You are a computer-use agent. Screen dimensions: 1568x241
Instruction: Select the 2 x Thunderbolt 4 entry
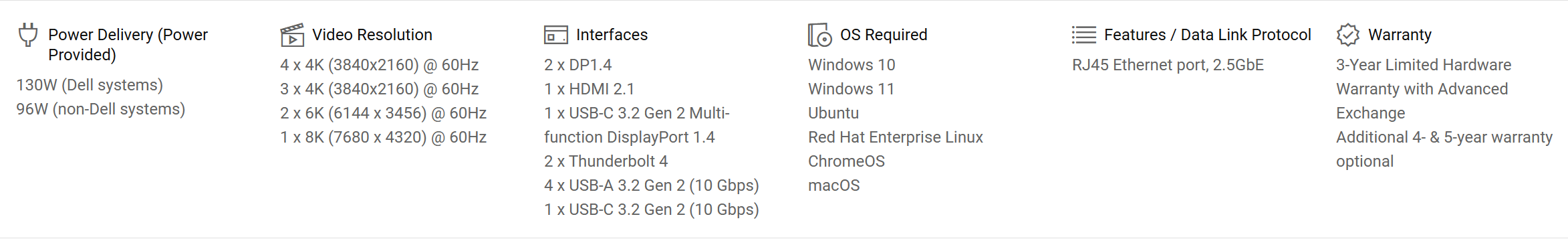pos(606,161)
